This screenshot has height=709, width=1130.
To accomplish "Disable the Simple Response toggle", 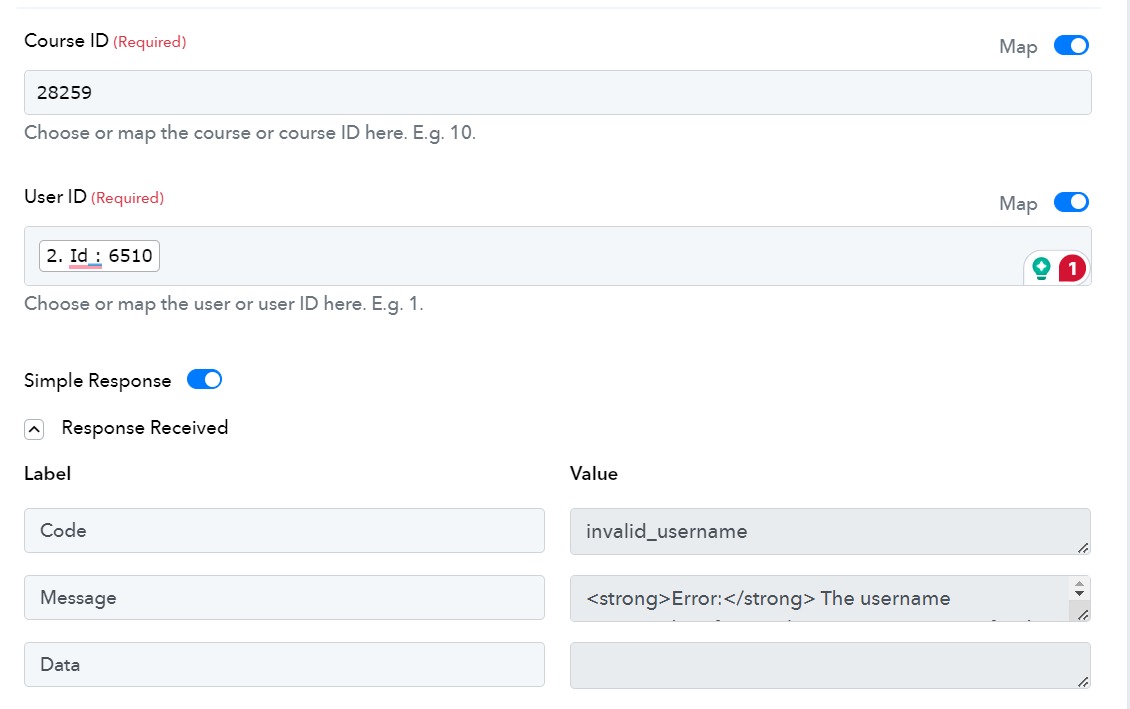I will 204,380.
